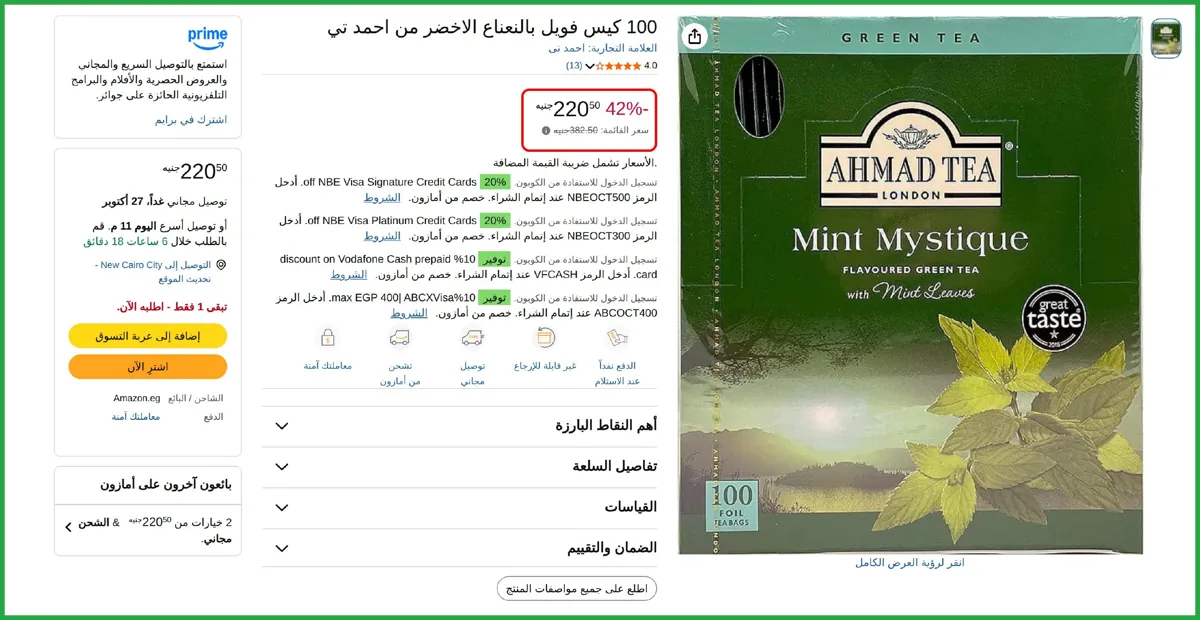Image resolution: width=1200 pixels, height=620 pixels.
Task: Click the -42% discount text
Action: 627,109
